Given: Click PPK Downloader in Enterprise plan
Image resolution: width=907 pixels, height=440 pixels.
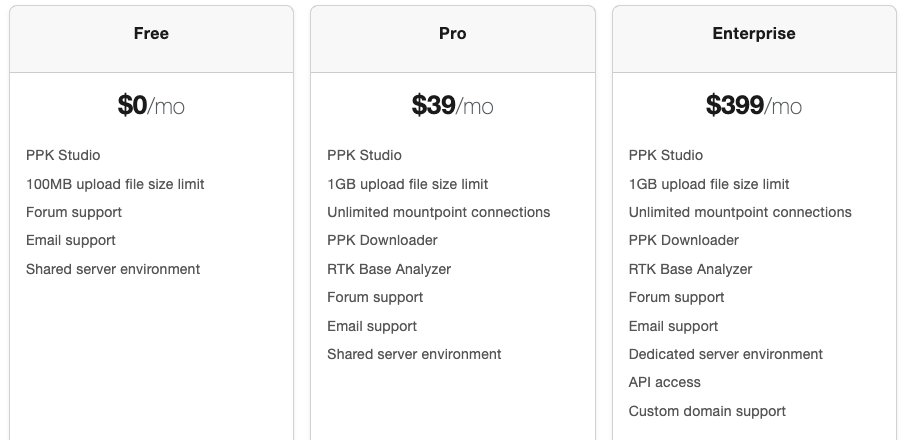Looking at the screenshot, I should [684, 240].
